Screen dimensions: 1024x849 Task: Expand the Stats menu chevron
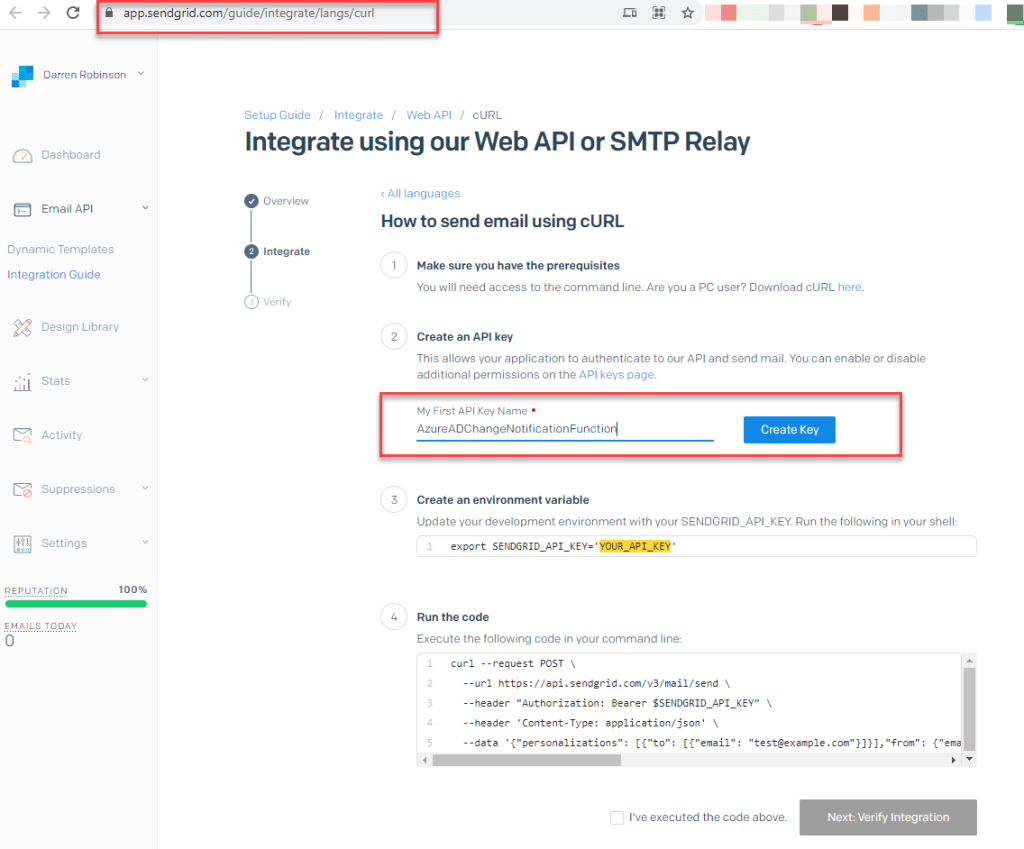[x=145, y=380]
